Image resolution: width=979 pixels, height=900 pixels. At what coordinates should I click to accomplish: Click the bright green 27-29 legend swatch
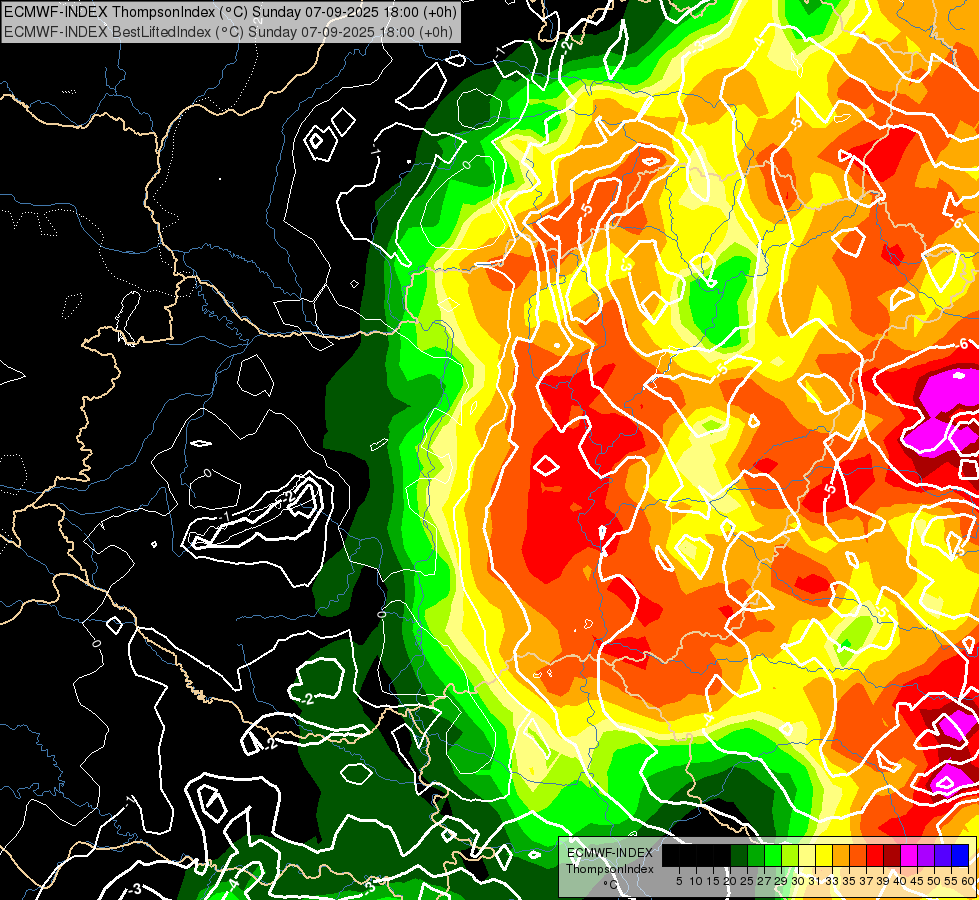(x=773, y=855)
